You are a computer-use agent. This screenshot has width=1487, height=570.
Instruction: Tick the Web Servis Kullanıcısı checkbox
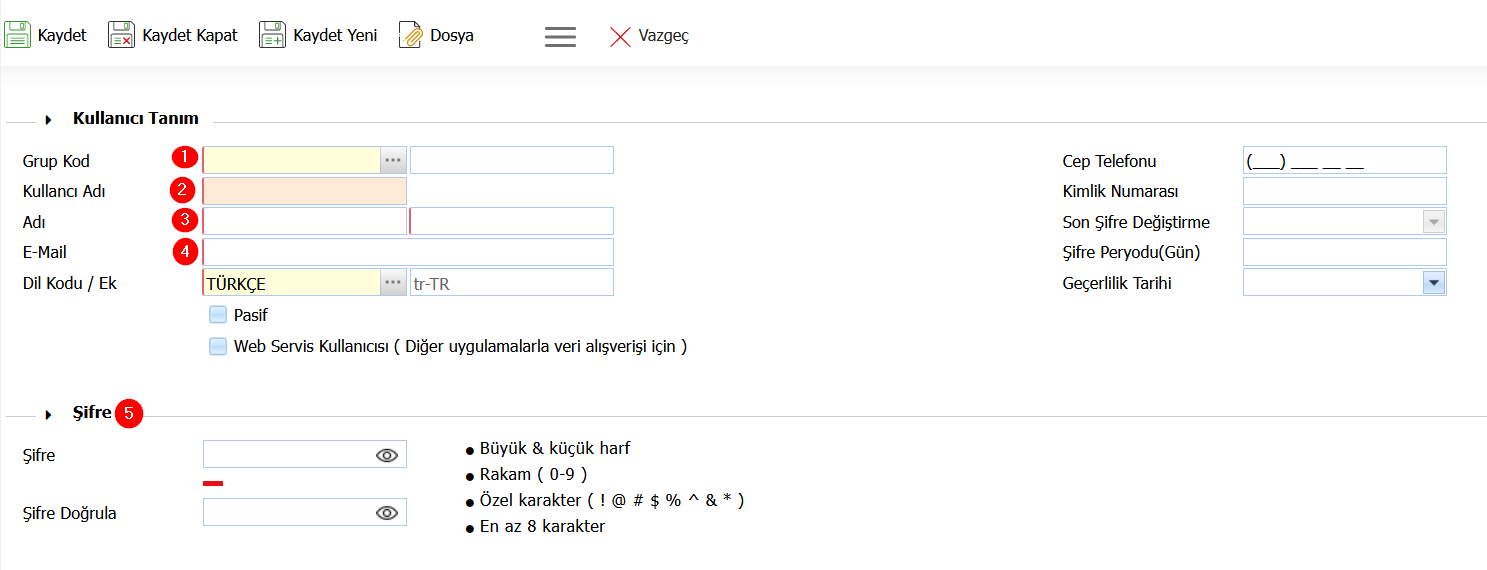click(x=218, y=347)
